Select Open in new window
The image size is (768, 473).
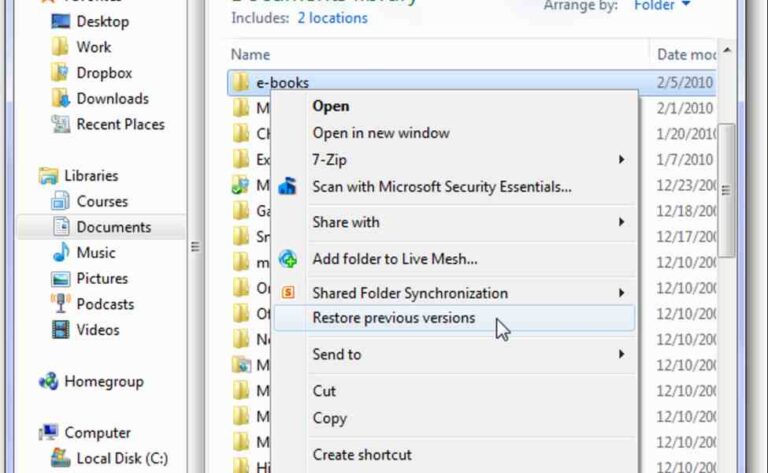tap(380, 133)
